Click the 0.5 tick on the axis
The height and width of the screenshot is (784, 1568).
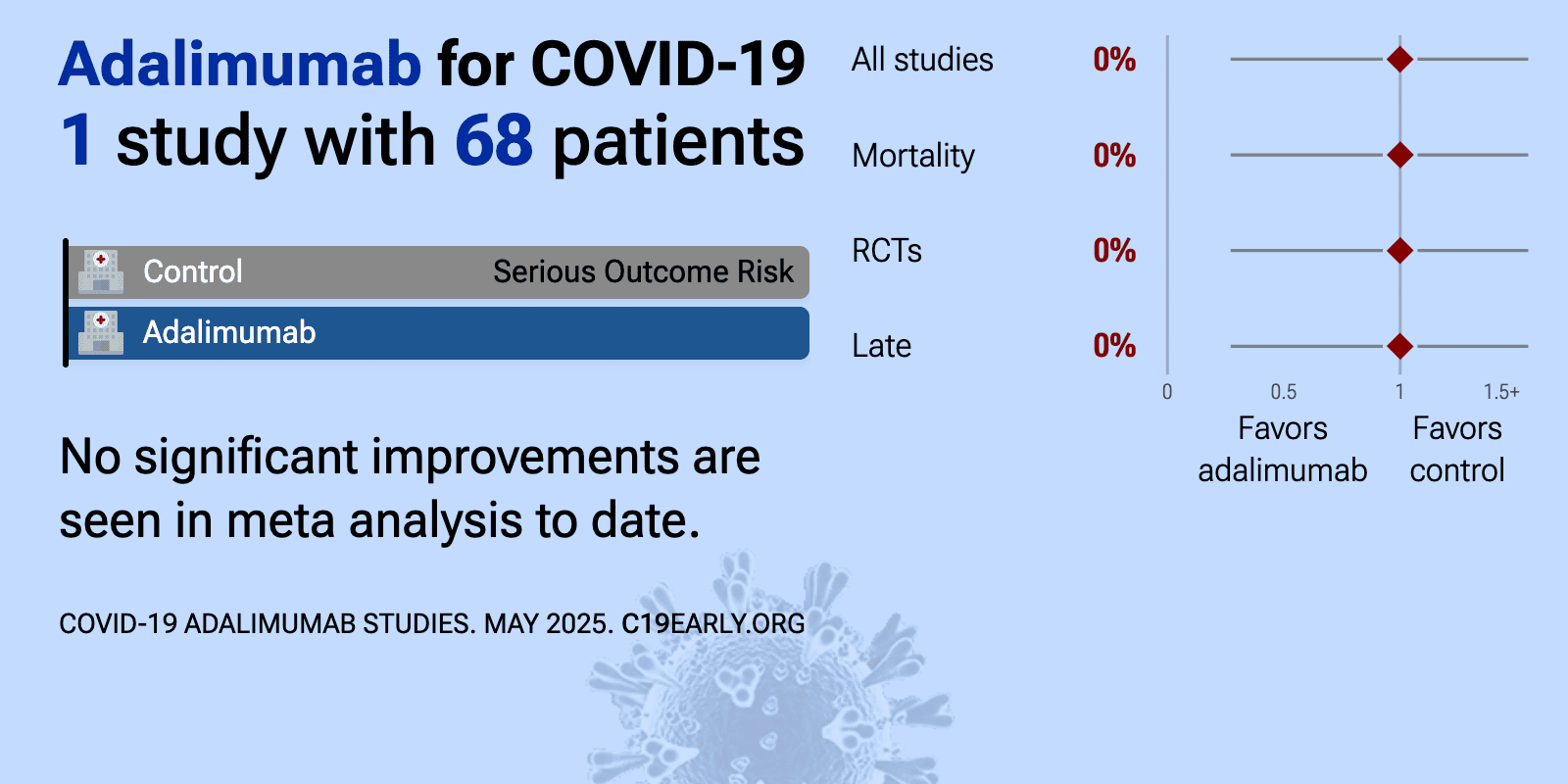(1284, 392)
